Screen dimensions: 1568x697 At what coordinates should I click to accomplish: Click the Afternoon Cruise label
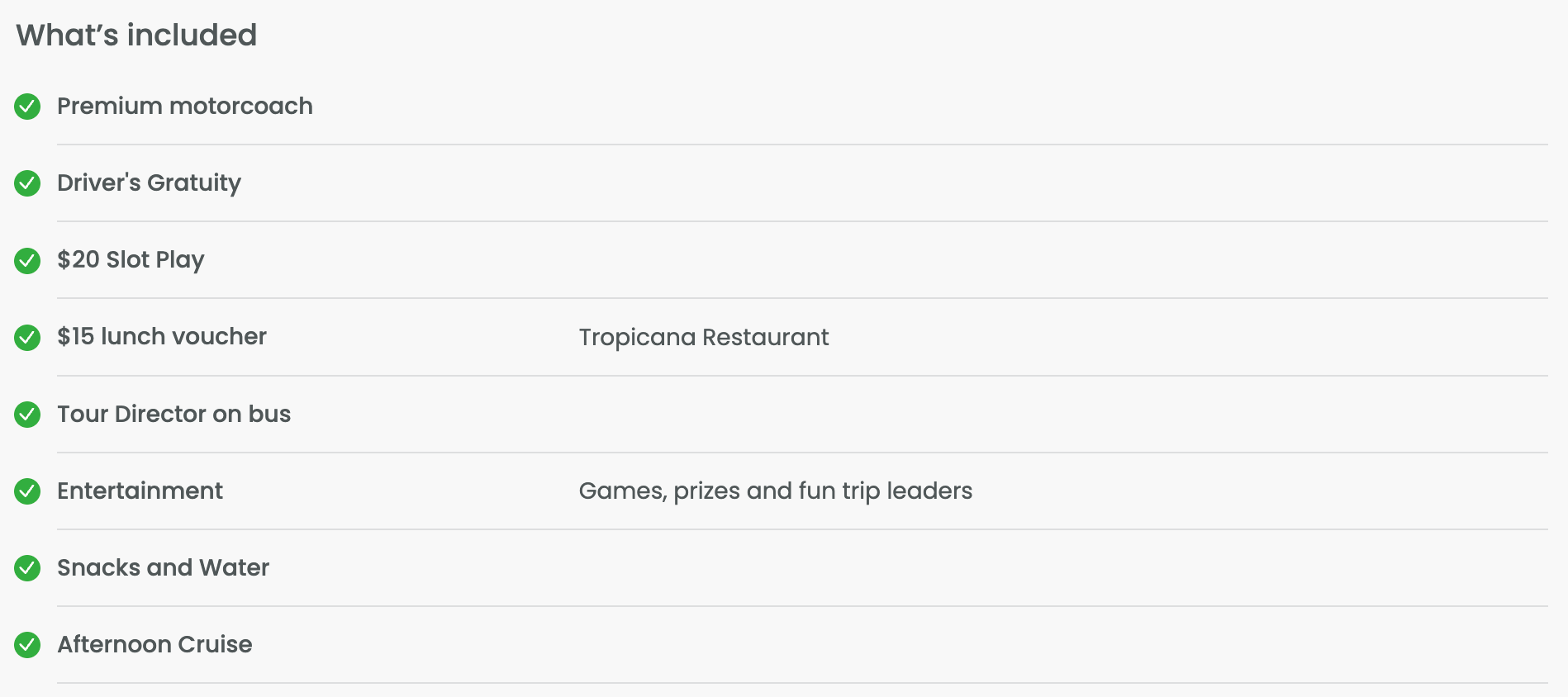tap(154, 644)
